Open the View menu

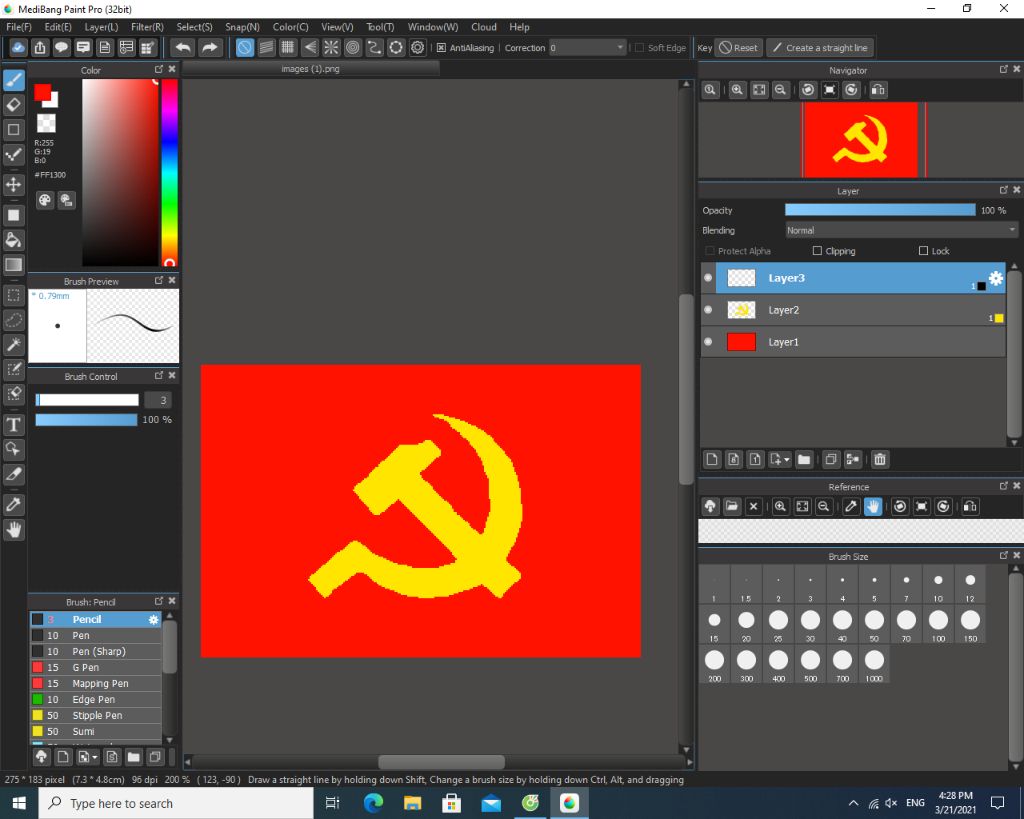(337, 27)
